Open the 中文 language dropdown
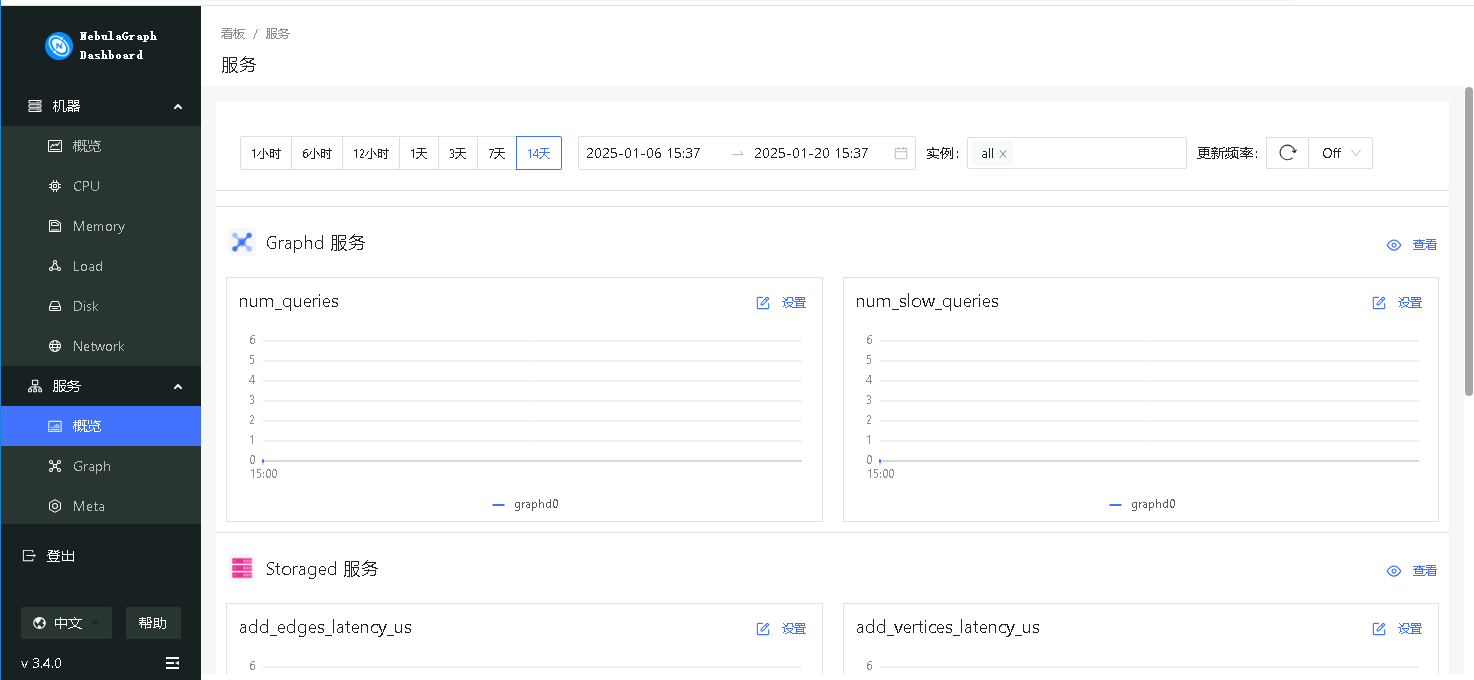This screenshot has width=1474, height=680. point(66,623)
